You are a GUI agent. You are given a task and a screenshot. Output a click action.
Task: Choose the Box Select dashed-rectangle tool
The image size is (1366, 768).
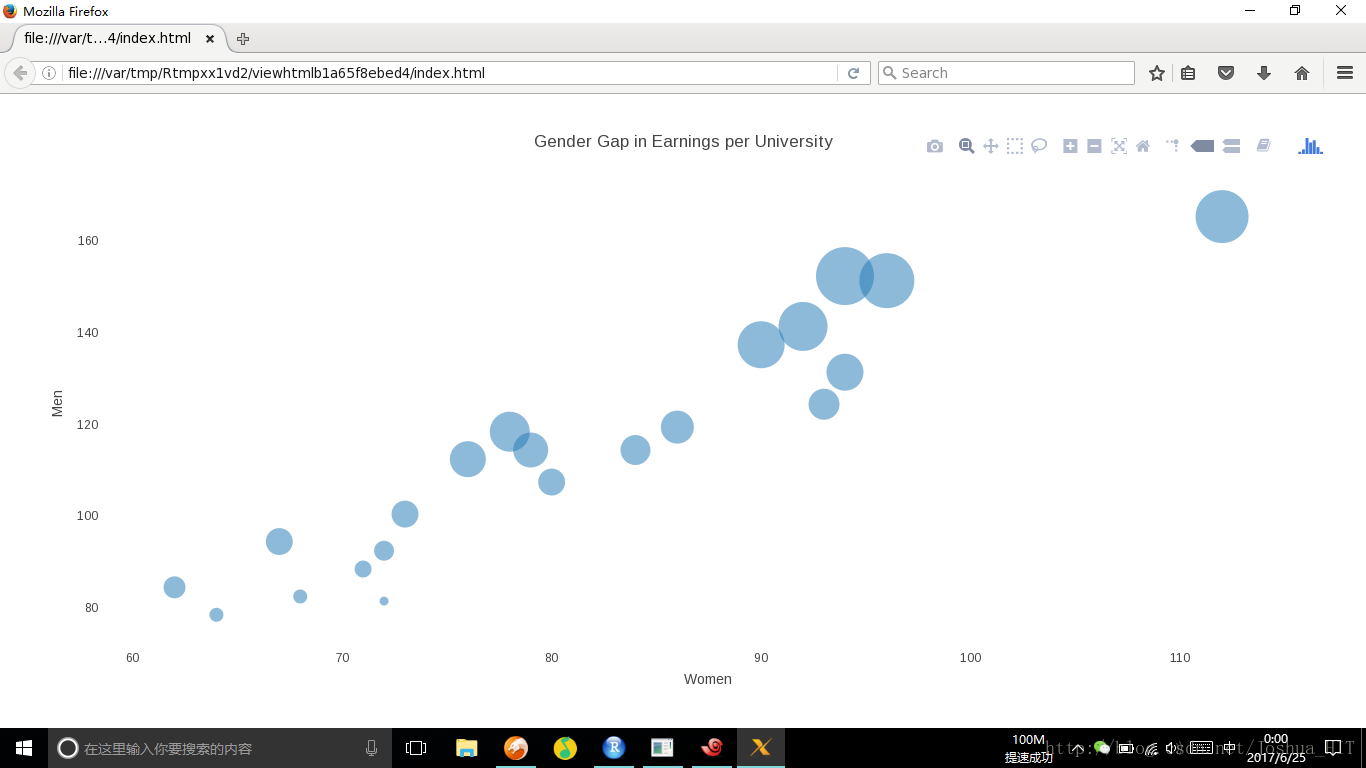1015,146
